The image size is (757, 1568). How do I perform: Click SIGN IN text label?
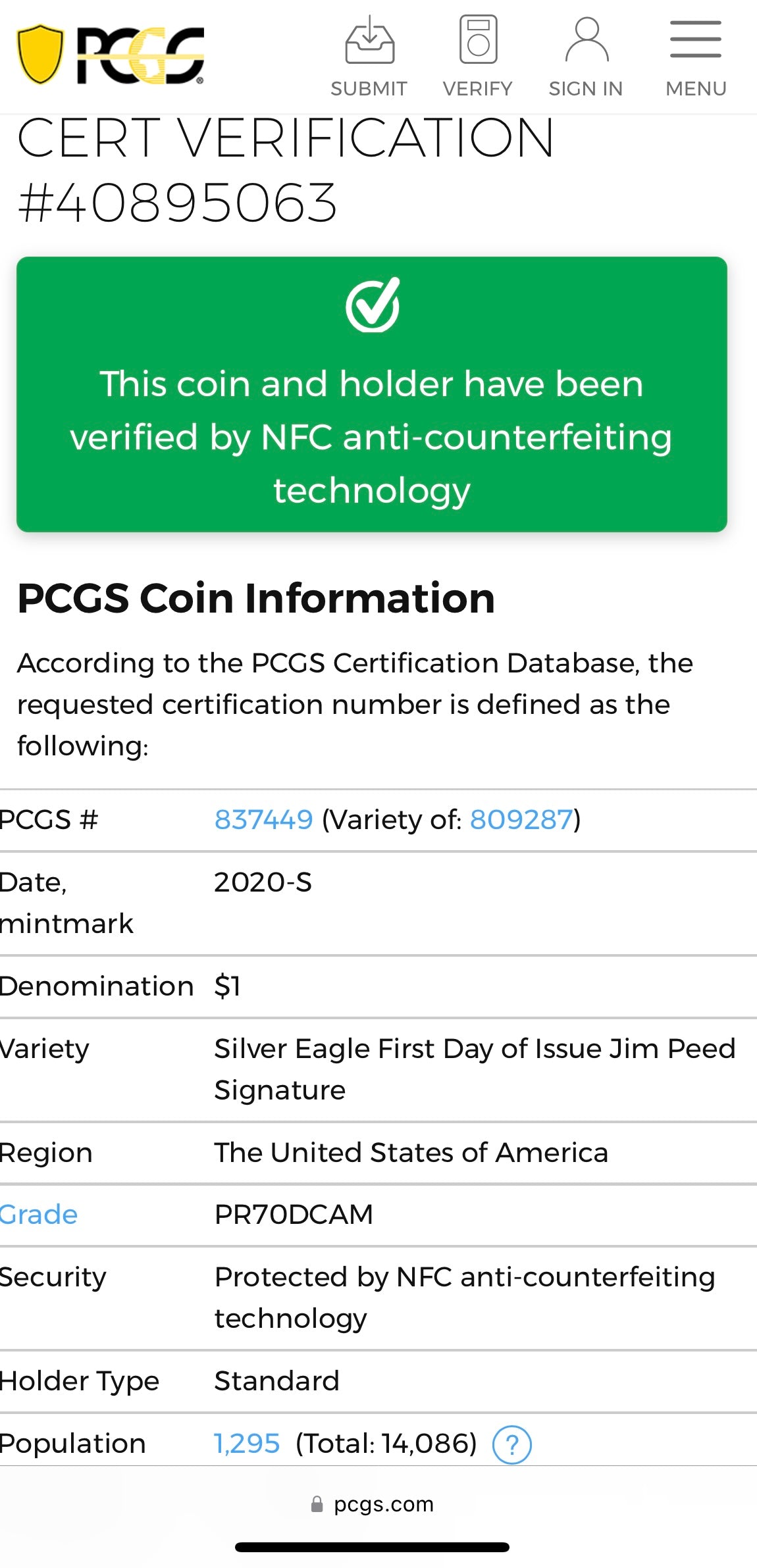586,88
